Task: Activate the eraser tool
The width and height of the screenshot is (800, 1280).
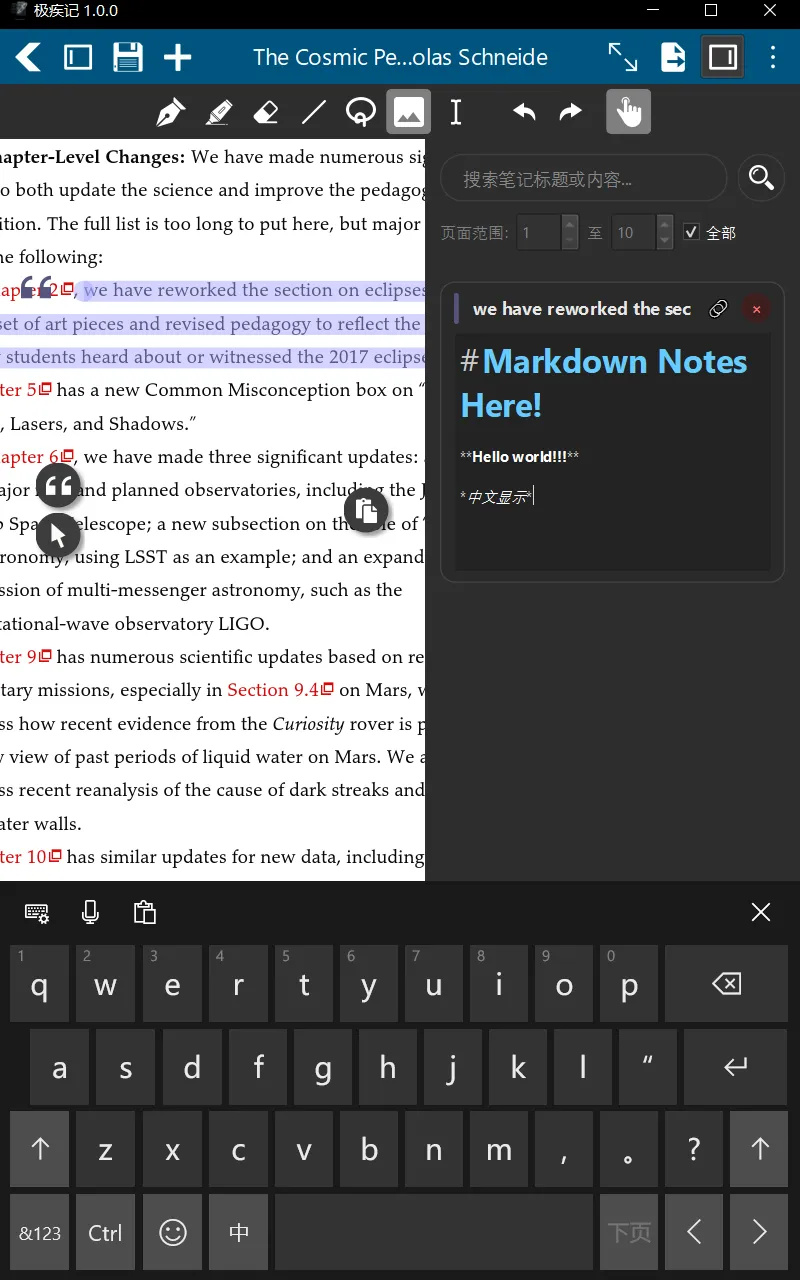Action: [x=266, y=112]
